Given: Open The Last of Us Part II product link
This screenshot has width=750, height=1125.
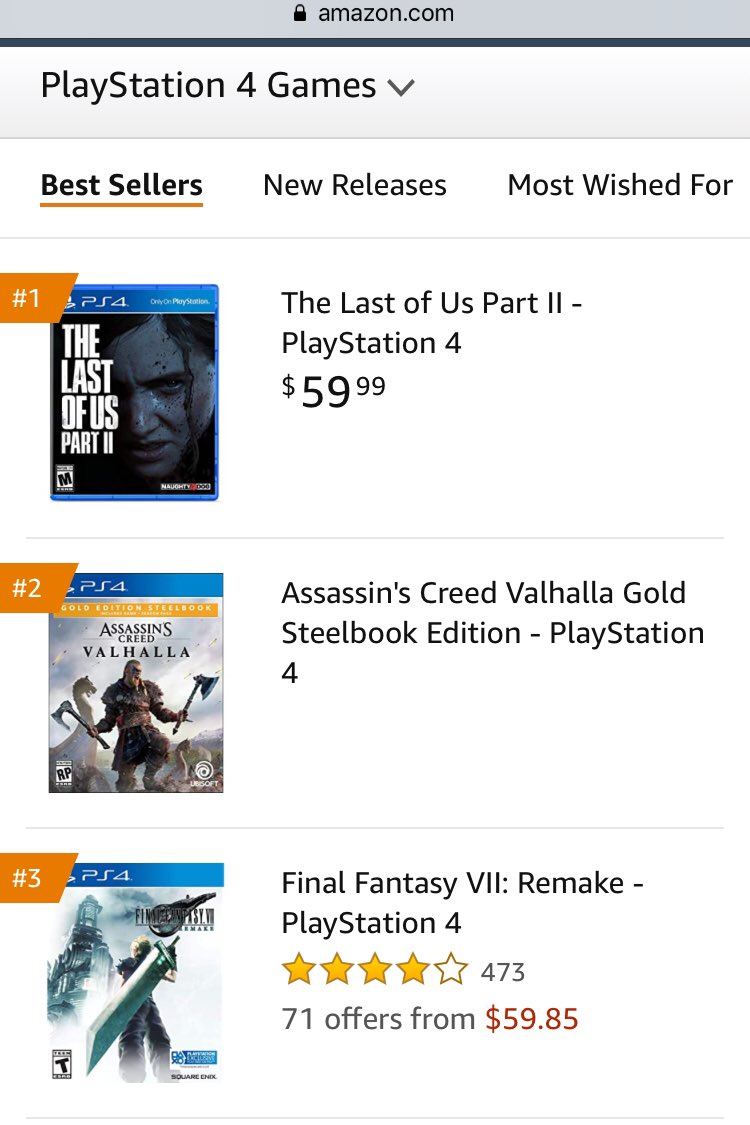Looking at the screenshot, I should (x=430, y=322).
